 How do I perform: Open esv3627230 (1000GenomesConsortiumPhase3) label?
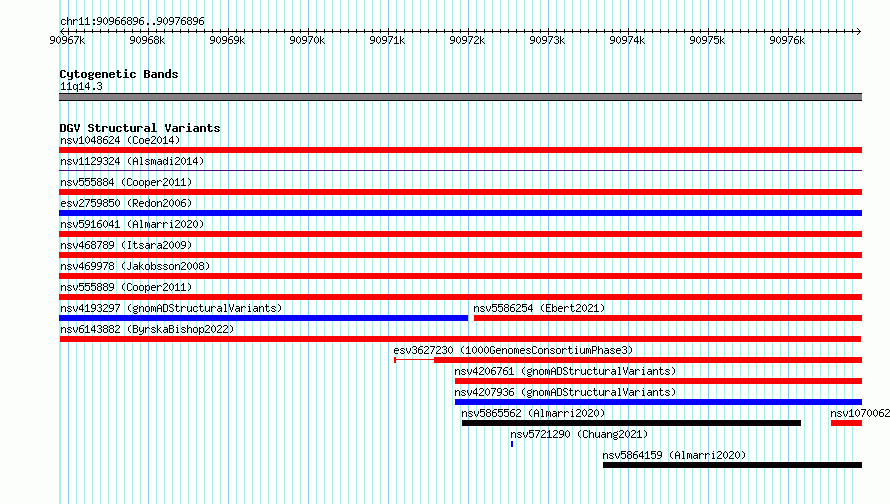click(x=513, y=350)
